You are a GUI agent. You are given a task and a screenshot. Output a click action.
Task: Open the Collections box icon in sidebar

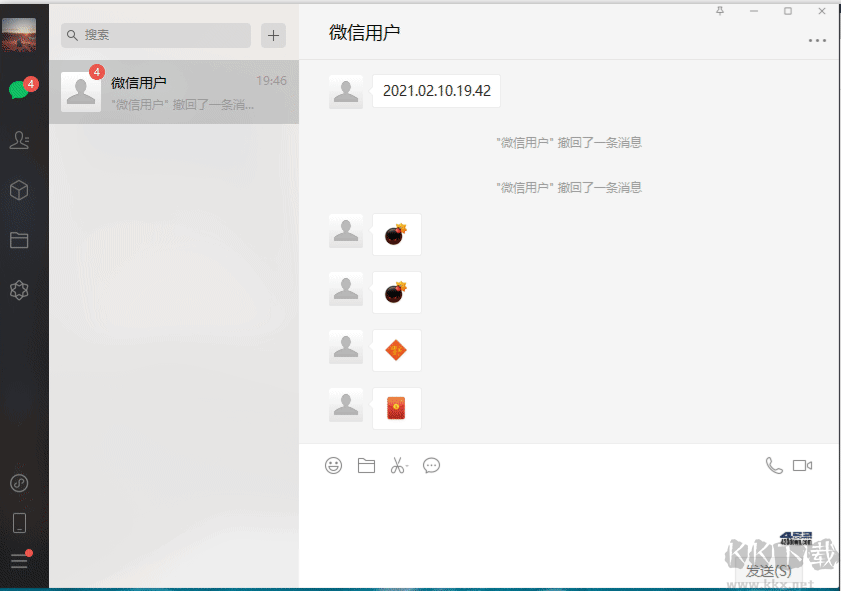tap(19, 190)
